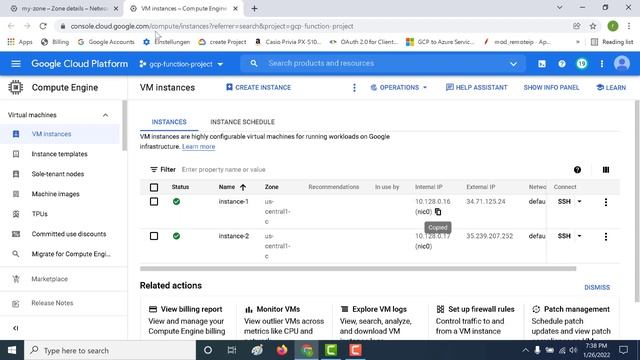The height and width of the screenshot is (360, 640).
Task: Check the instance-1 row checkbox
Action: (154, 202)
